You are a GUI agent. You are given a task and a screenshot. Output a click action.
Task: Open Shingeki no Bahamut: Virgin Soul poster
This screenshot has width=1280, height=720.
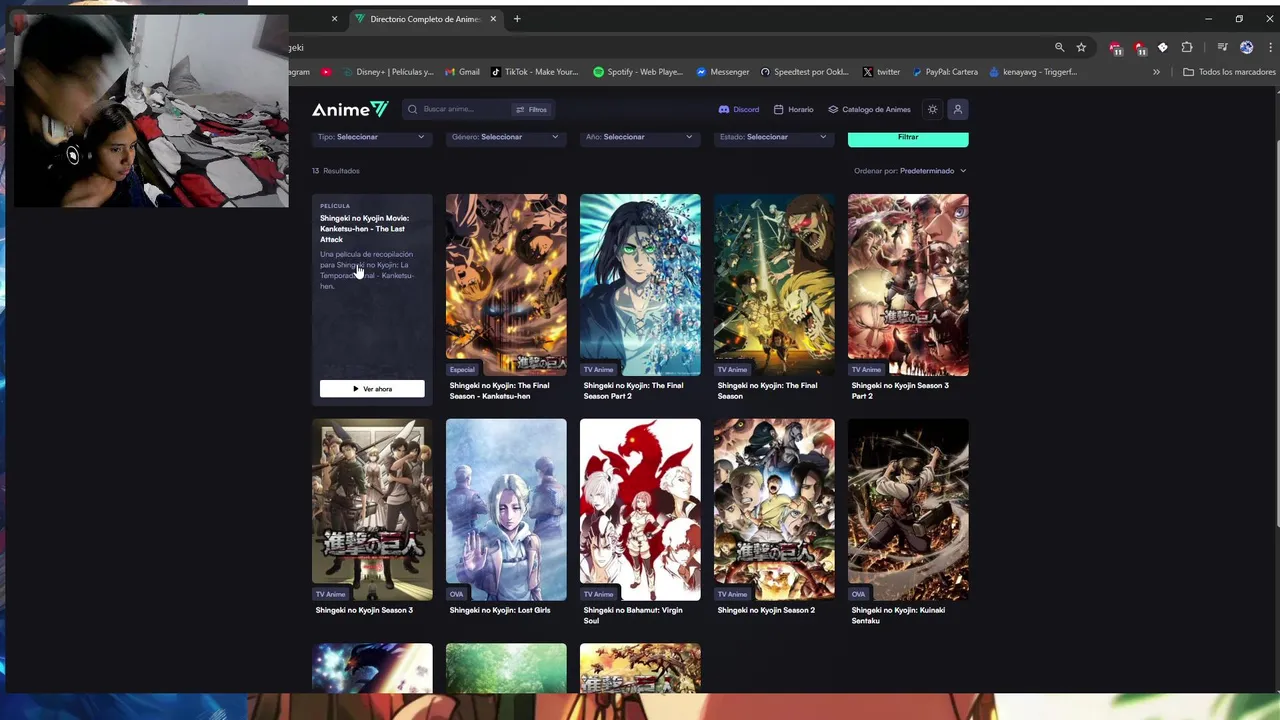click(x=640, y=509)
